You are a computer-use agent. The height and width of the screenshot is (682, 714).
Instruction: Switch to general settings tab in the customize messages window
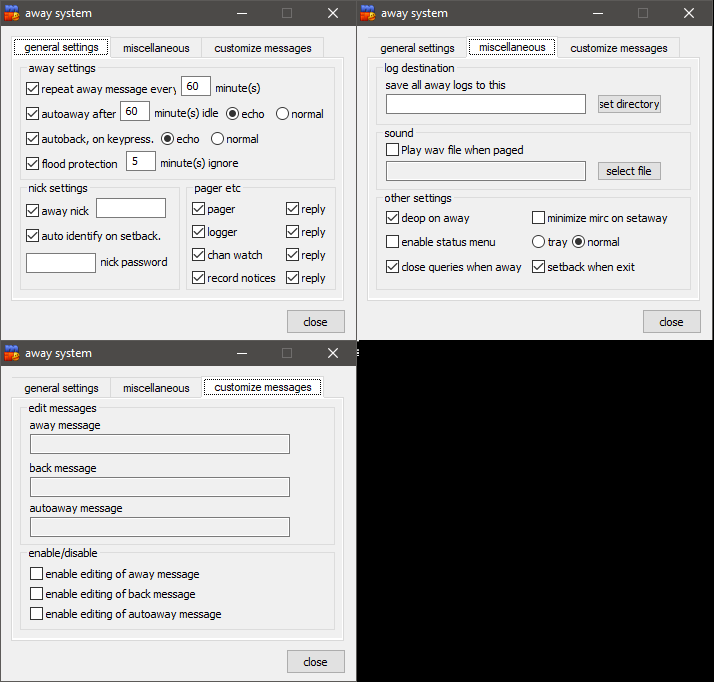point(61,388)
